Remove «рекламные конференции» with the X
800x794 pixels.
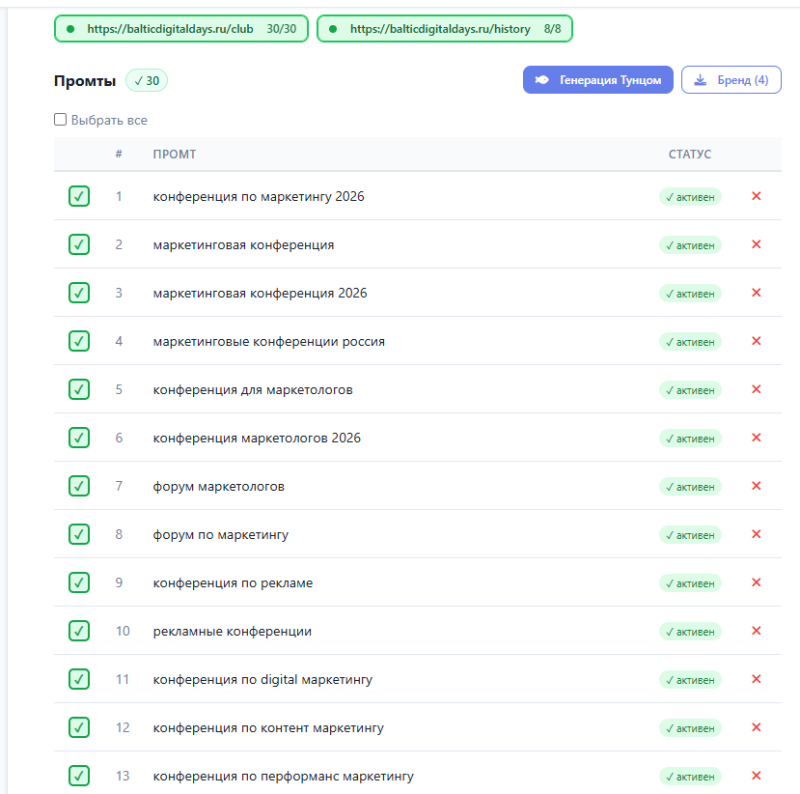[756, 631]
